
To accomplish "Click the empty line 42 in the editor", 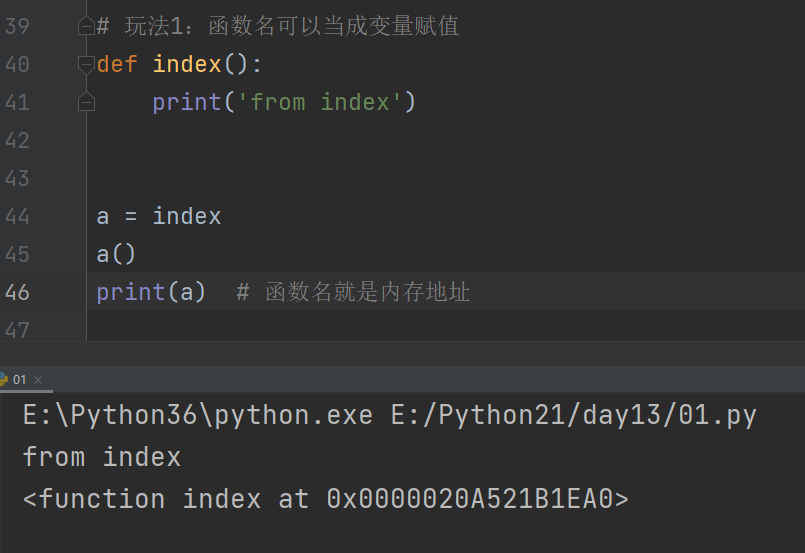I will (300, 140).
